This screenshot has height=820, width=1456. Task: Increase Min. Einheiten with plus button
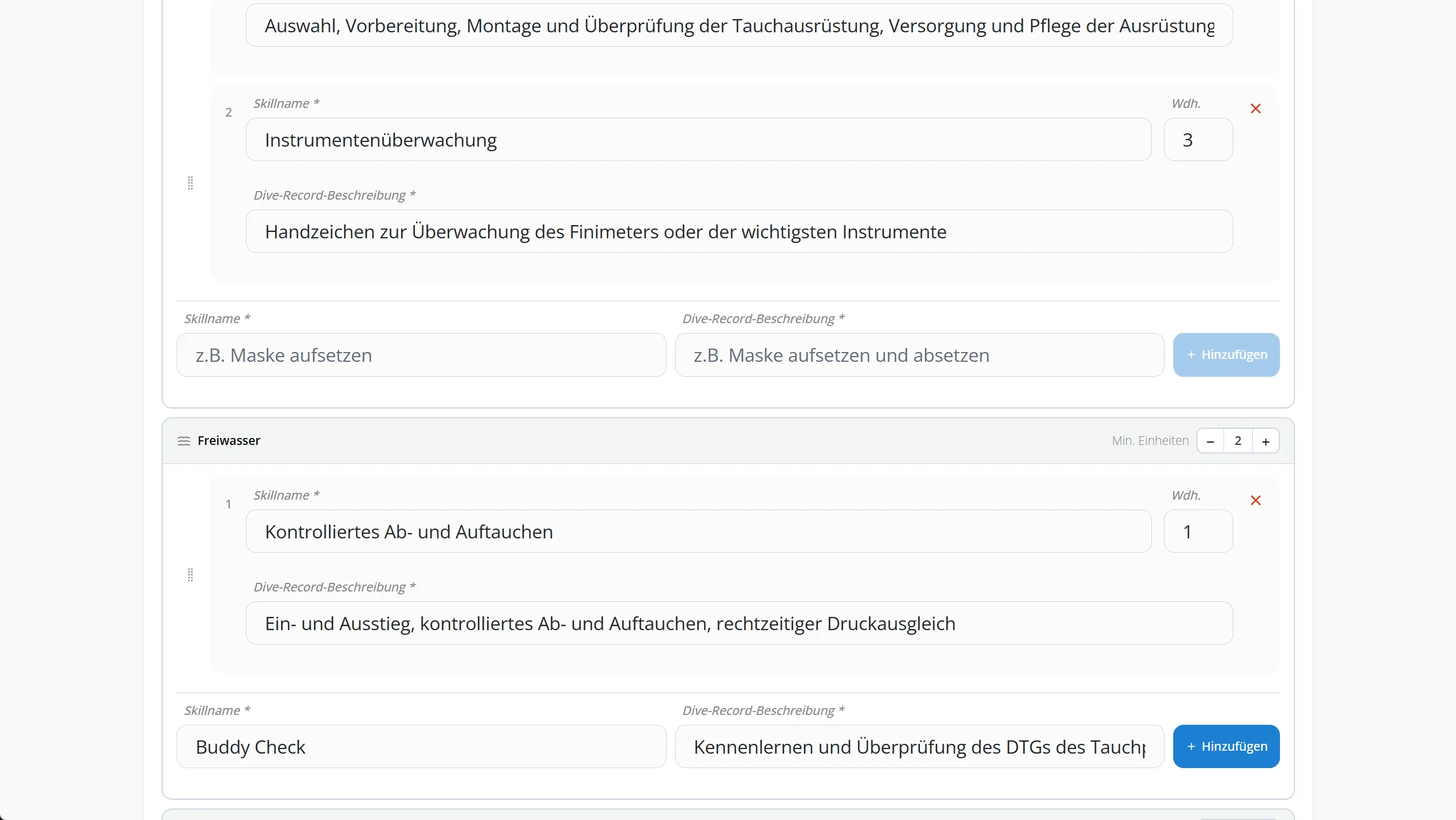(x=1266, y=441)
